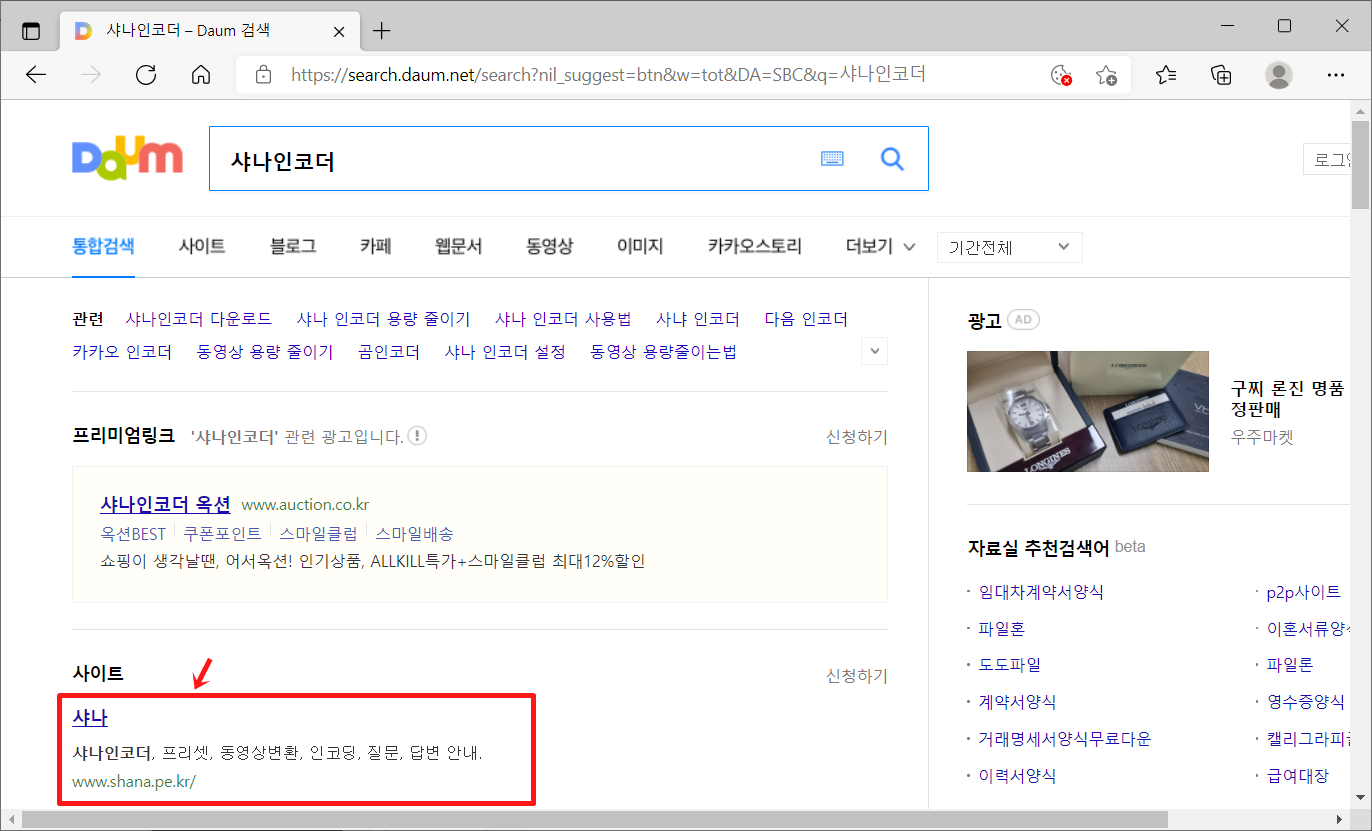Click the Daum logo
The height and width of the screenshot is (831, 1372).
127,157
